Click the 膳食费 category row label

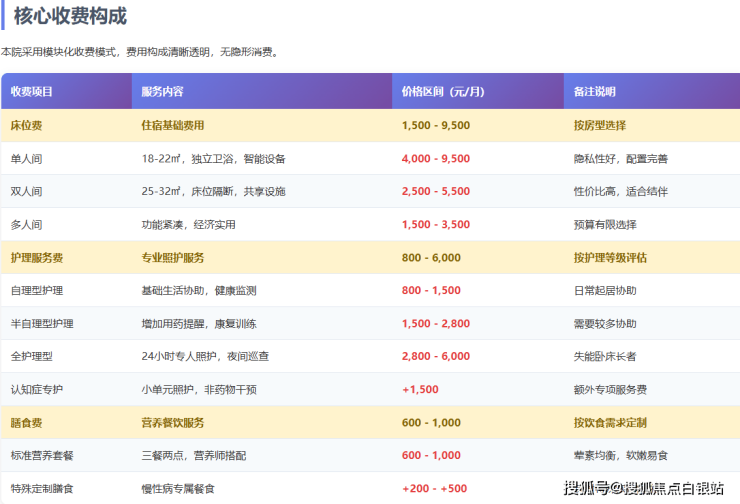pos(26,423)
